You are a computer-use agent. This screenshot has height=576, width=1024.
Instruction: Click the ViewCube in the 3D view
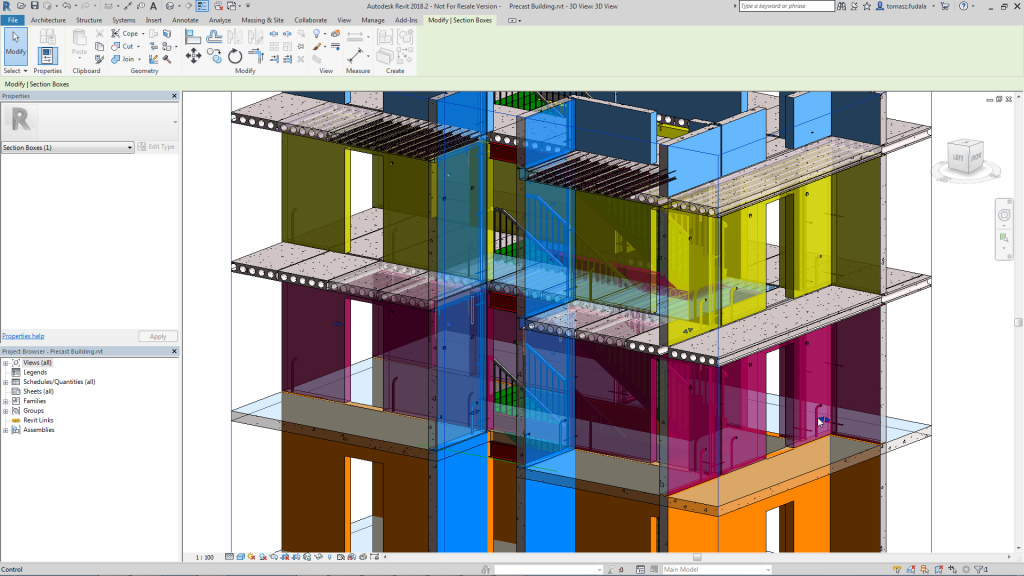point(964,157)
